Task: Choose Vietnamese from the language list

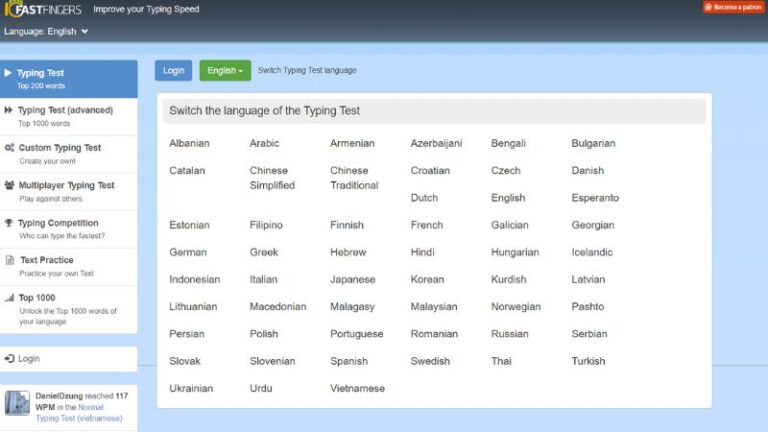Action: click(x=357, y=388)
